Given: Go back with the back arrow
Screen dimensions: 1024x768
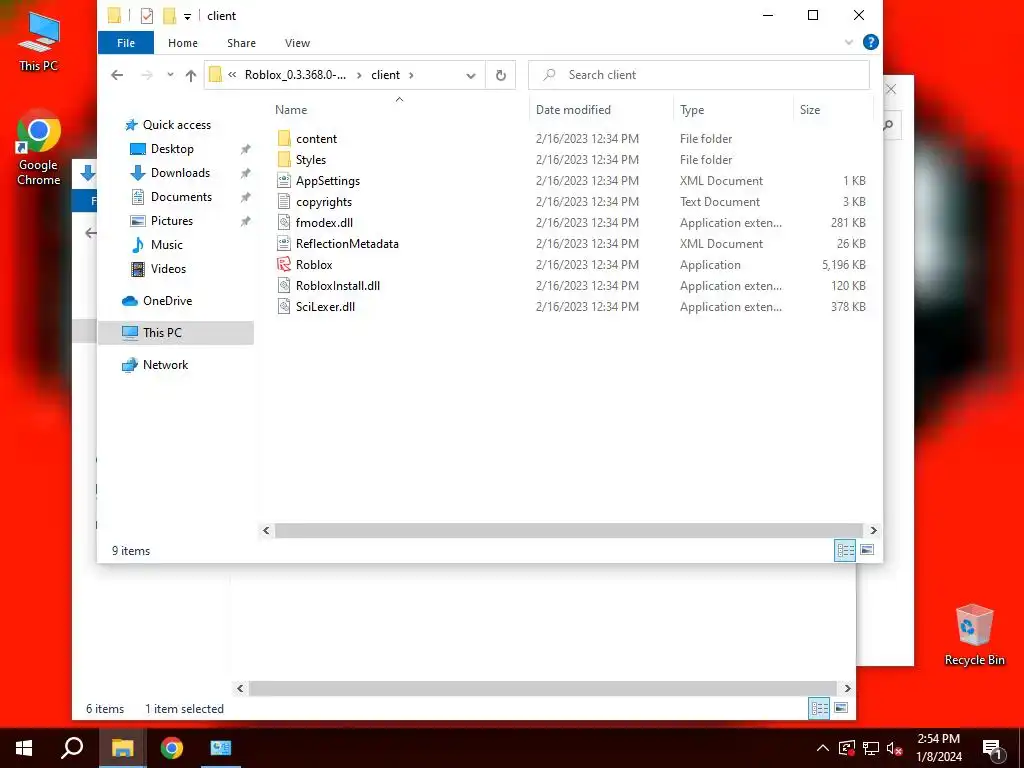Looking at the screenshot, I should pyautogui.click(x=117, y=75).
